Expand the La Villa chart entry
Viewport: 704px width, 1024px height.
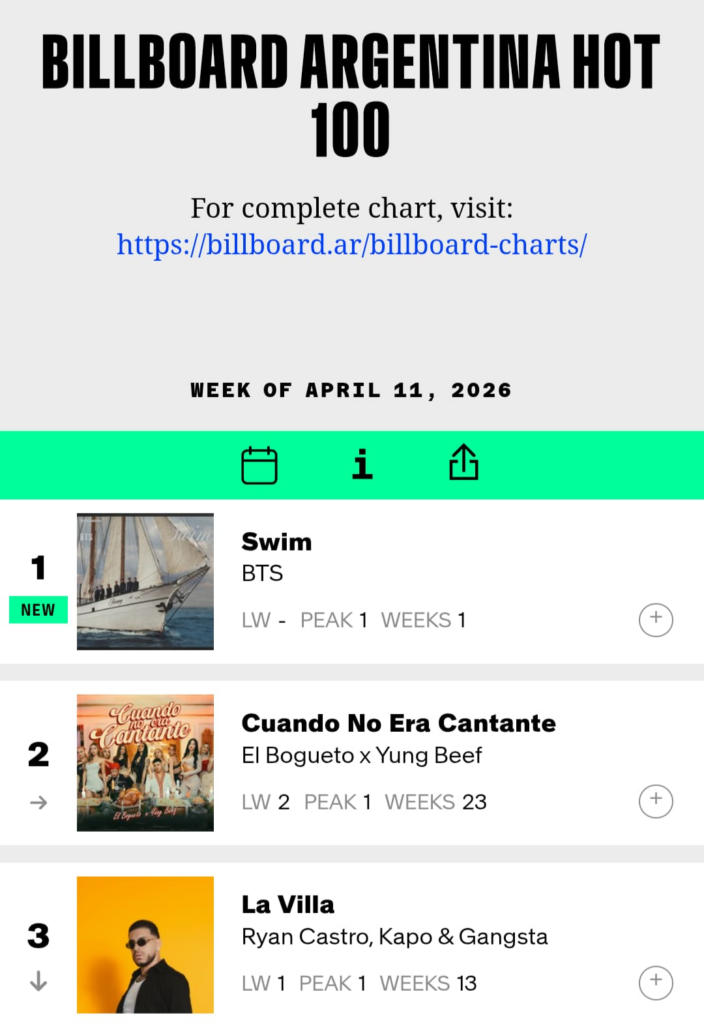656,982
